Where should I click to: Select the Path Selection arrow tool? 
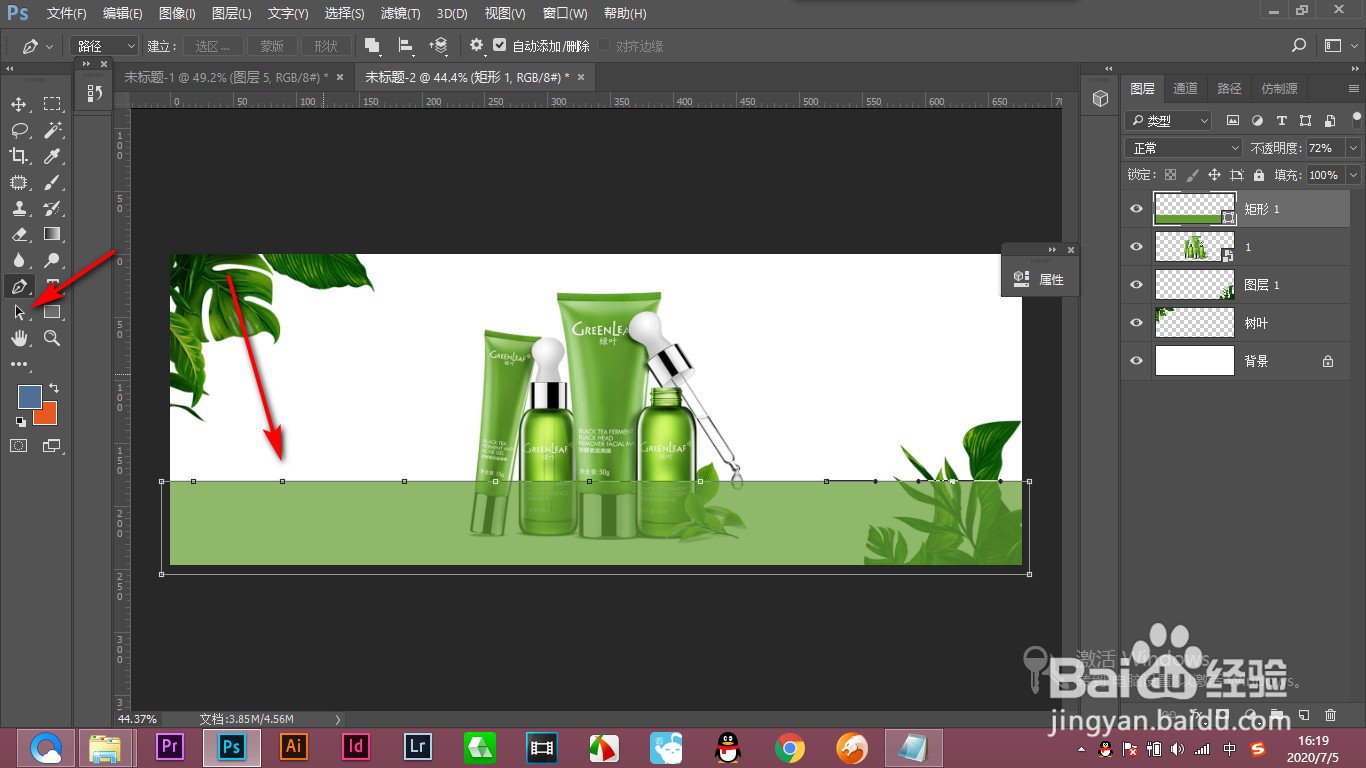click(x=19, y=312)
